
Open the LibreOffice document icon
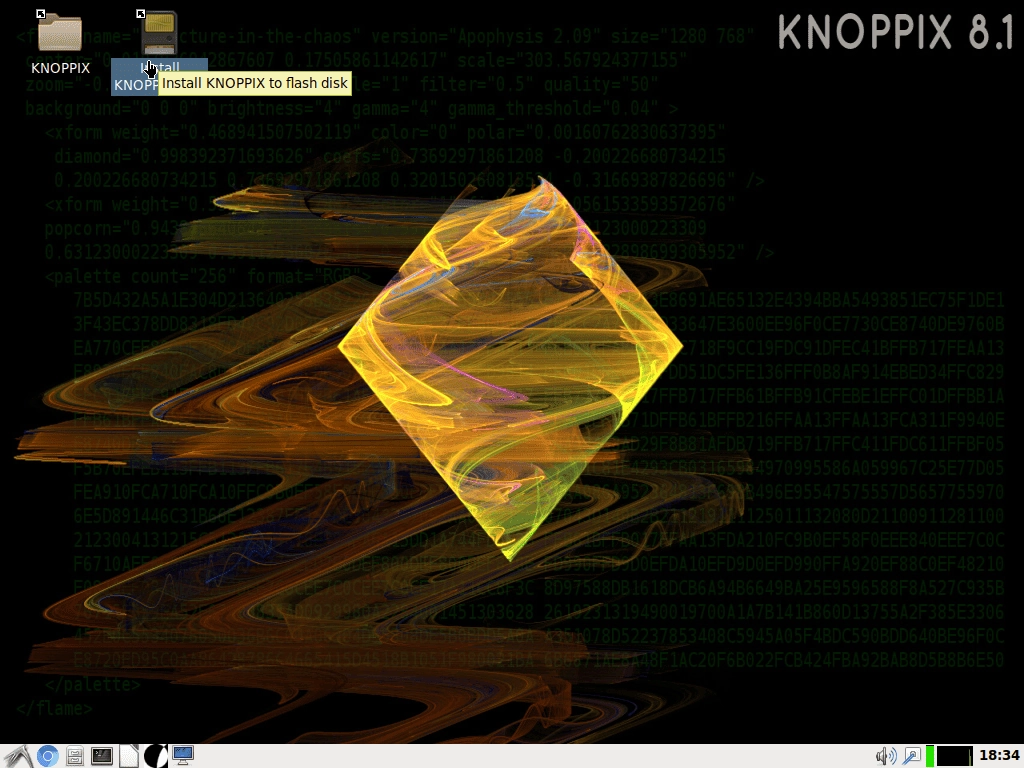129,756
